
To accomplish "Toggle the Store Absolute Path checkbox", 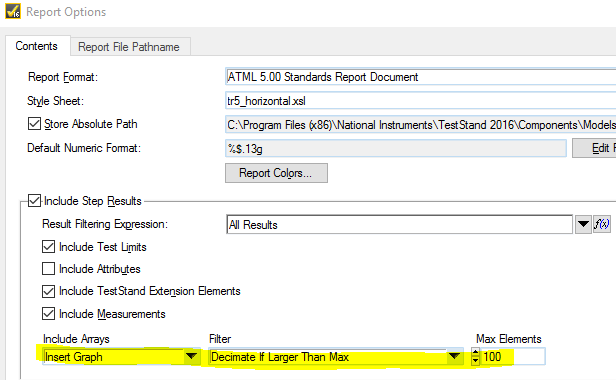I will tap(35, 124).
